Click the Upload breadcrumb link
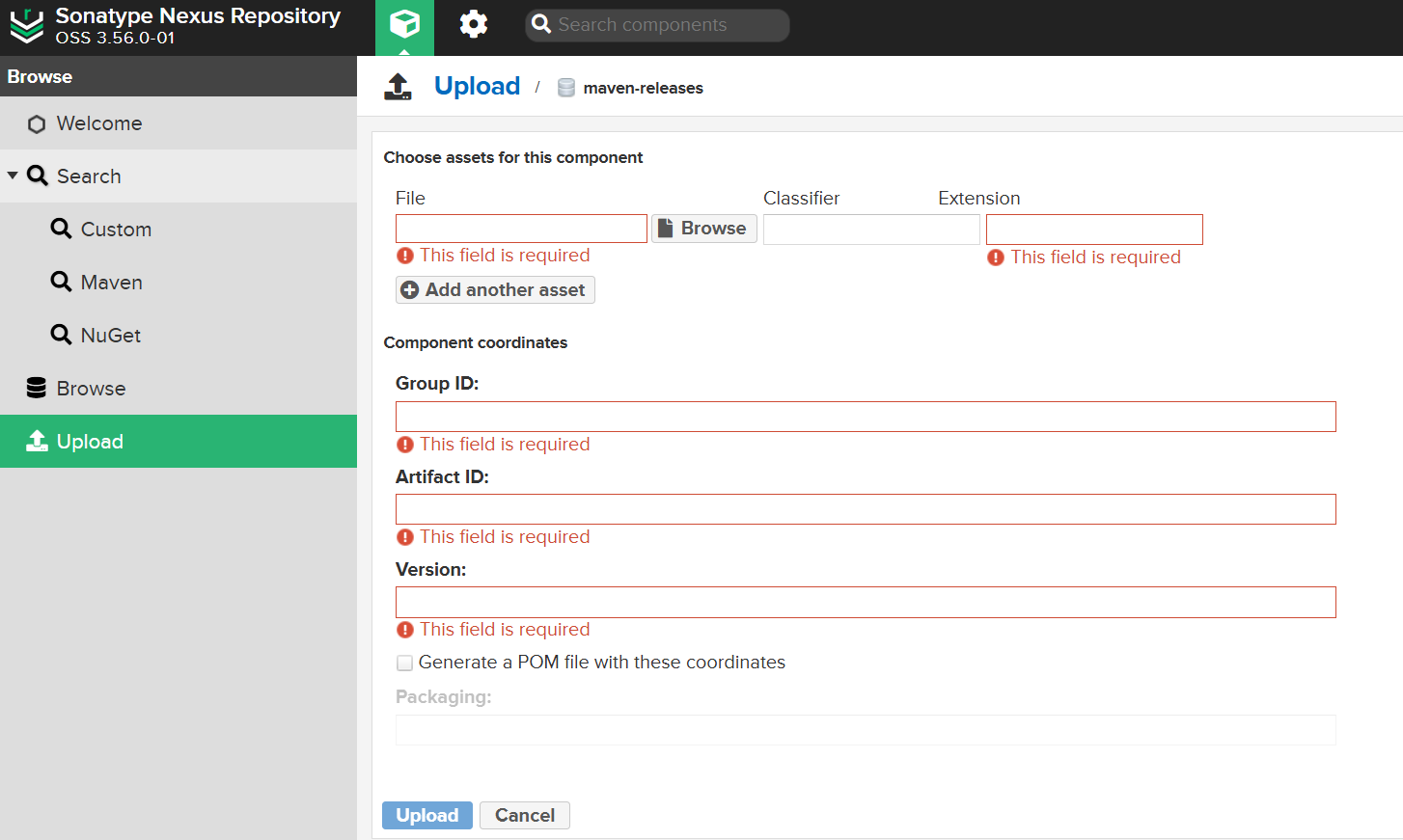Viewport: 1403px width, 840px height. click(477, 86)
